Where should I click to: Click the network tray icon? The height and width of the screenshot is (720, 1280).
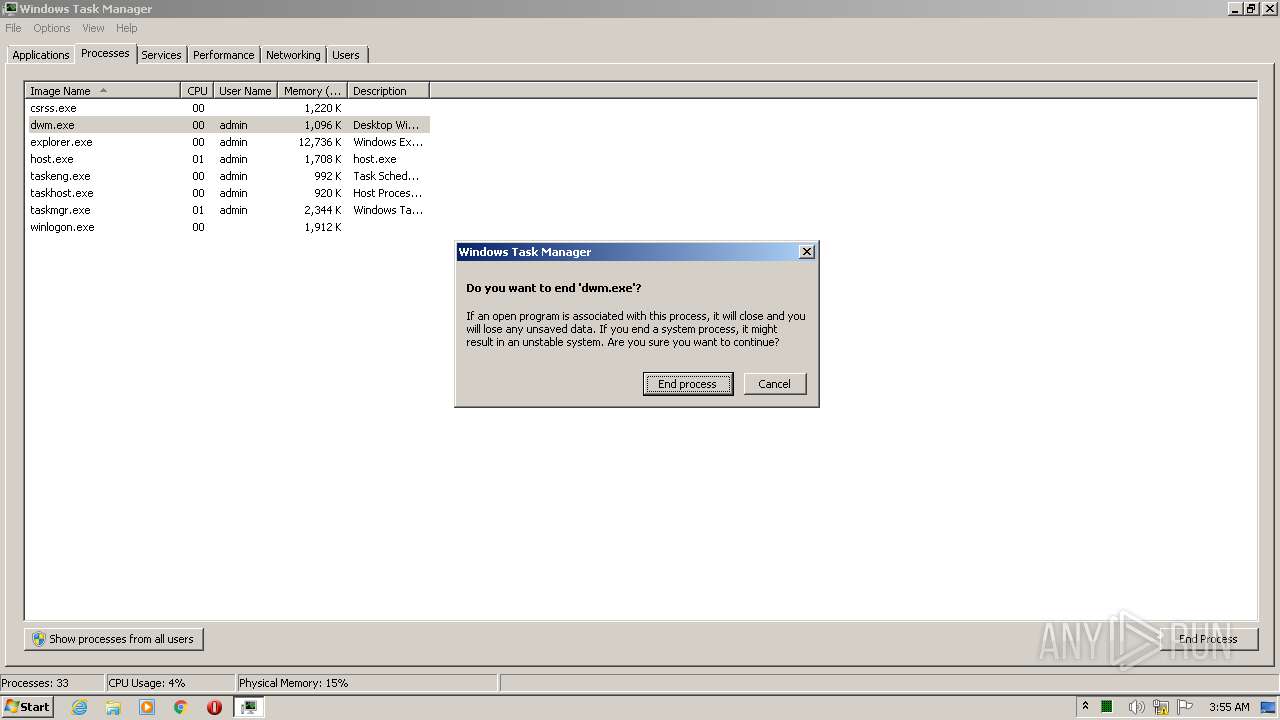pyautogui.click(x=1160, y=707)
